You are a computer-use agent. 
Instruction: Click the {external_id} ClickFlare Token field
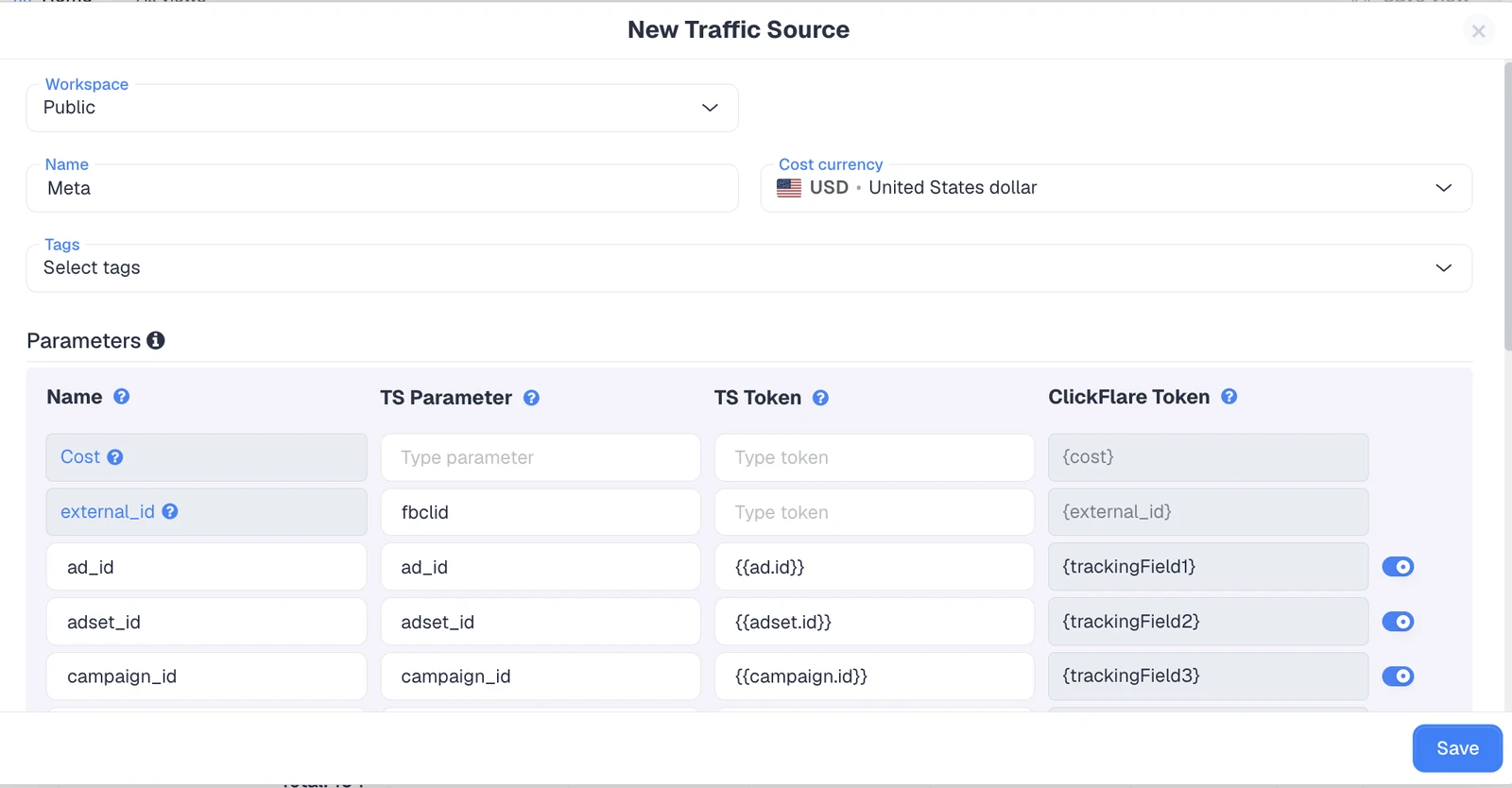coord(1208,512)
